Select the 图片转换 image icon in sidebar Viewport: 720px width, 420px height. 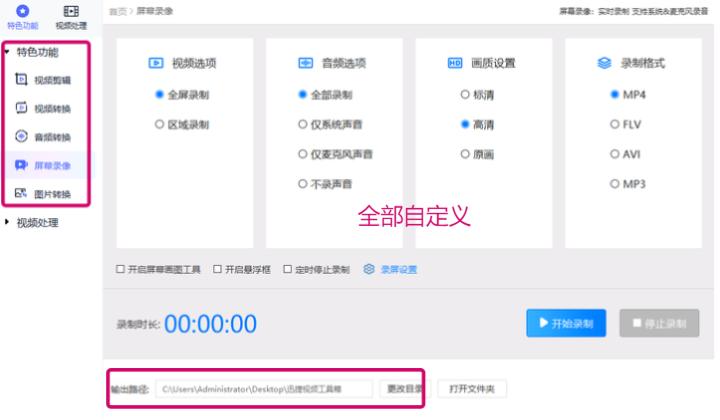[21, 193]
